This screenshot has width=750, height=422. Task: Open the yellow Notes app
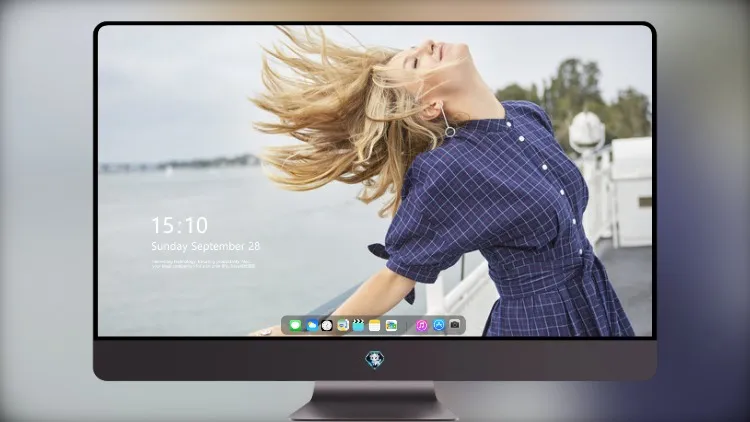pos(375,326)
